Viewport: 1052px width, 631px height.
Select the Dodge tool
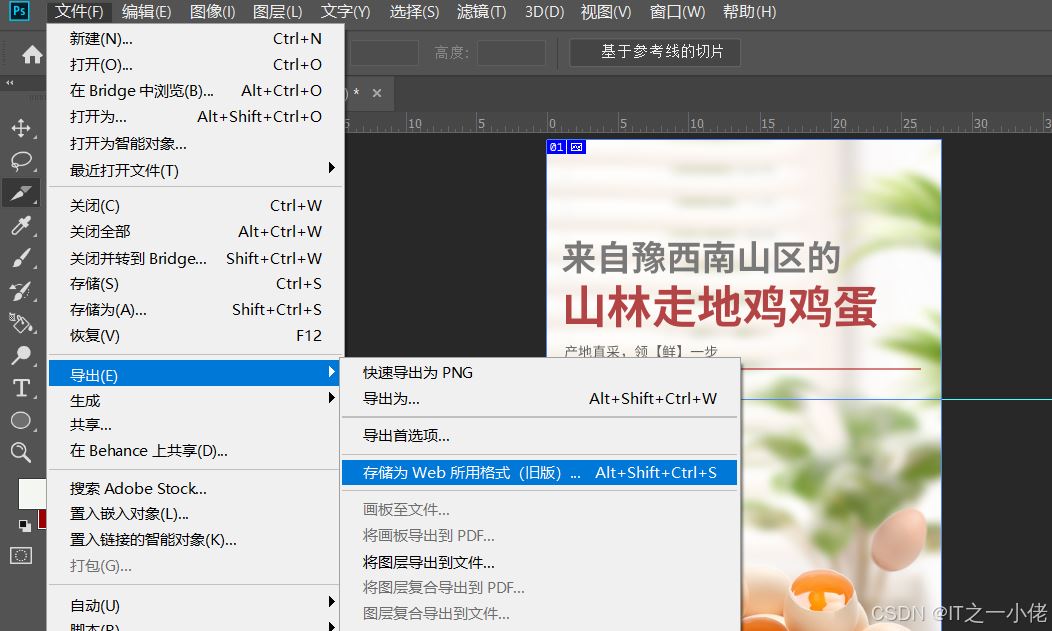tap(21, 355)
